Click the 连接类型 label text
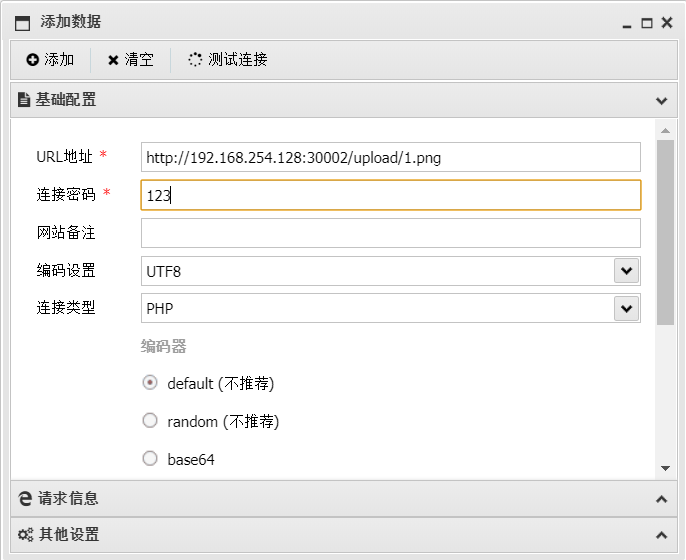 point(66,308)
